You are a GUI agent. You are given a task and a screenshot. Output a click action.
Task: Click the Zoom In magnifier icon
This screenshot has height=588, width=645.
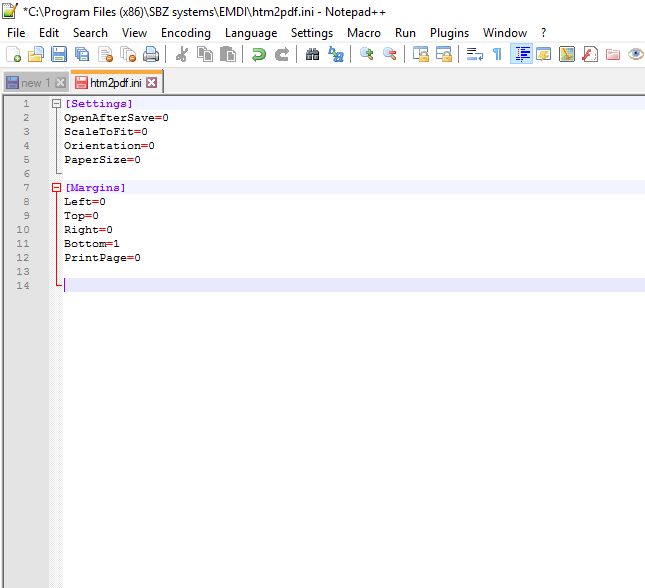pyautogui.click(x=367, y=54)
